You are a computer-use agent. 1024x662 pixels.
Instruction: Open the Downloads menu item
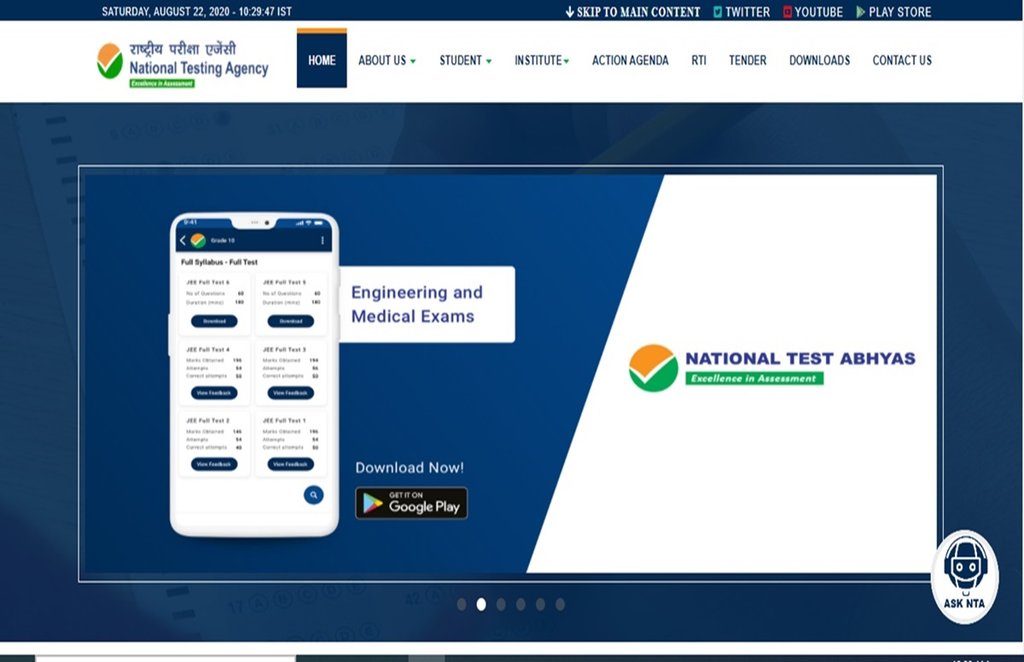coord(819,60)
